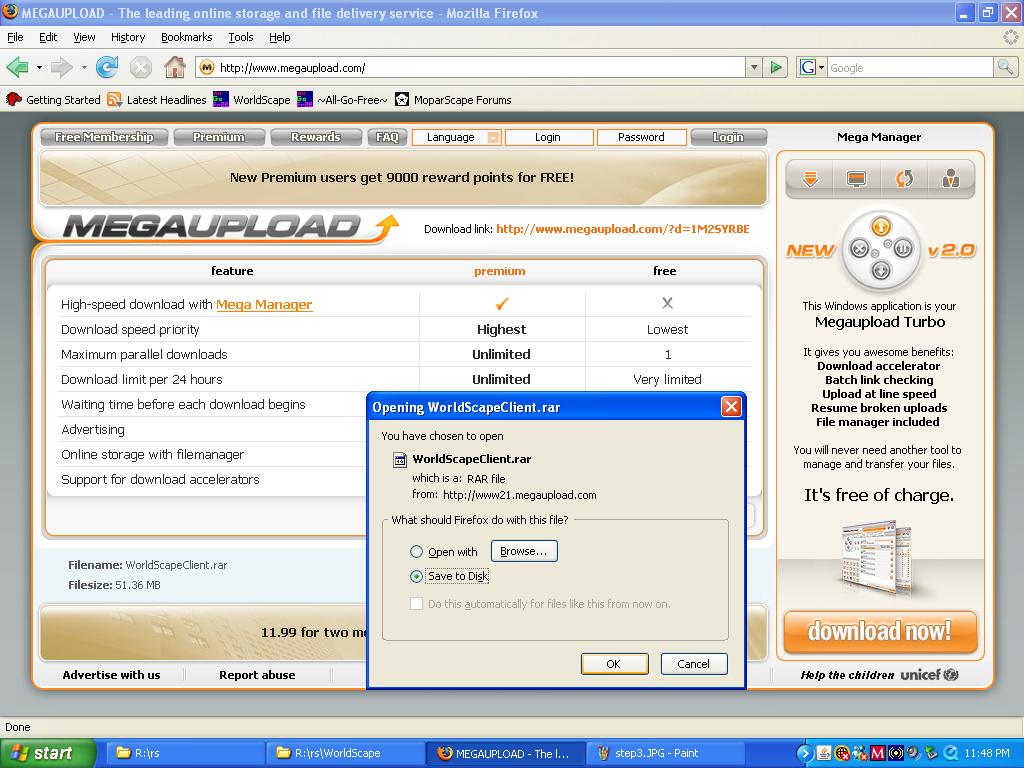Click the Login username input field
Viewport: 1024px width, 768px height.
[549, 137]
